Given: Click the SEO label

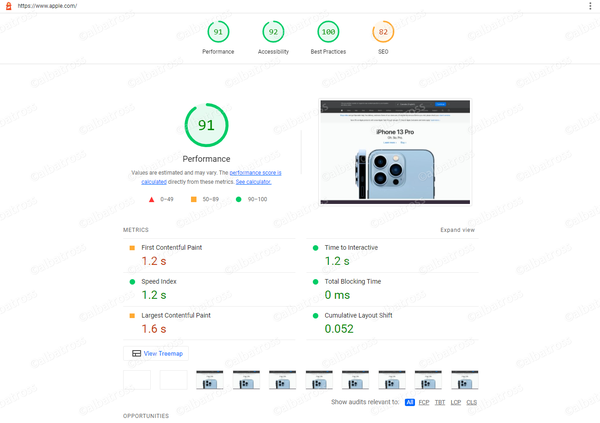Looking at the screenshot, I should coord(383,52).
